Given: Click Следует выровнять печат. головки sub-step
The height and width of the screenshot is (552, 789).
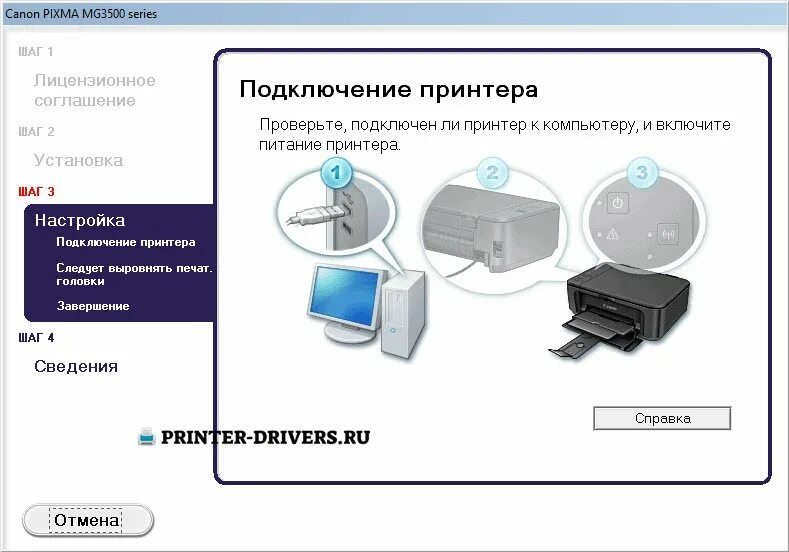Looking at the screenshot, I should (x=134, y=274).
